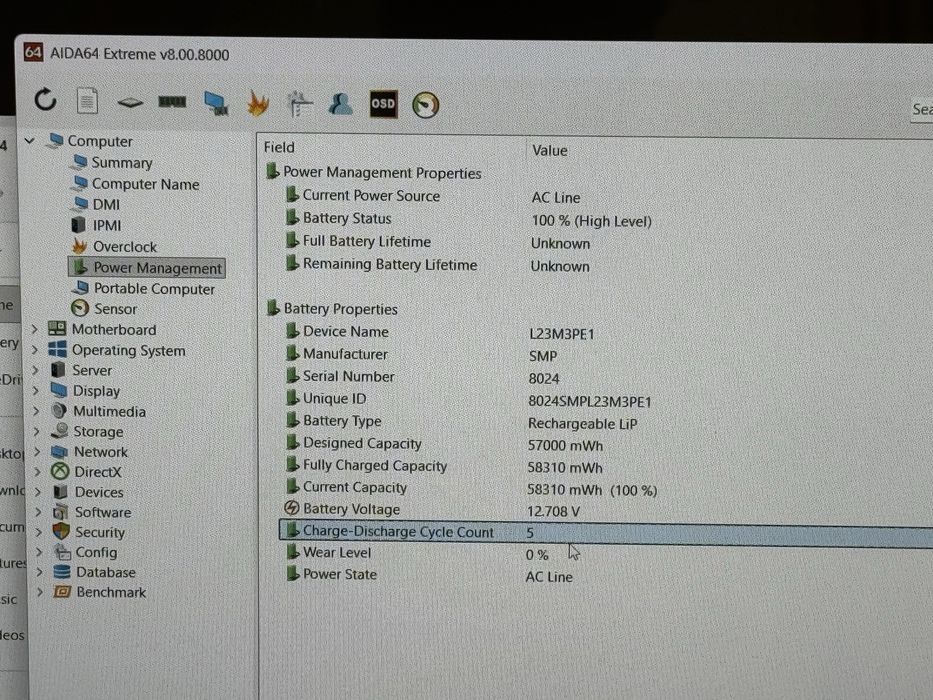
Task: Select the Motherboard category label
Action: [114, 329]
